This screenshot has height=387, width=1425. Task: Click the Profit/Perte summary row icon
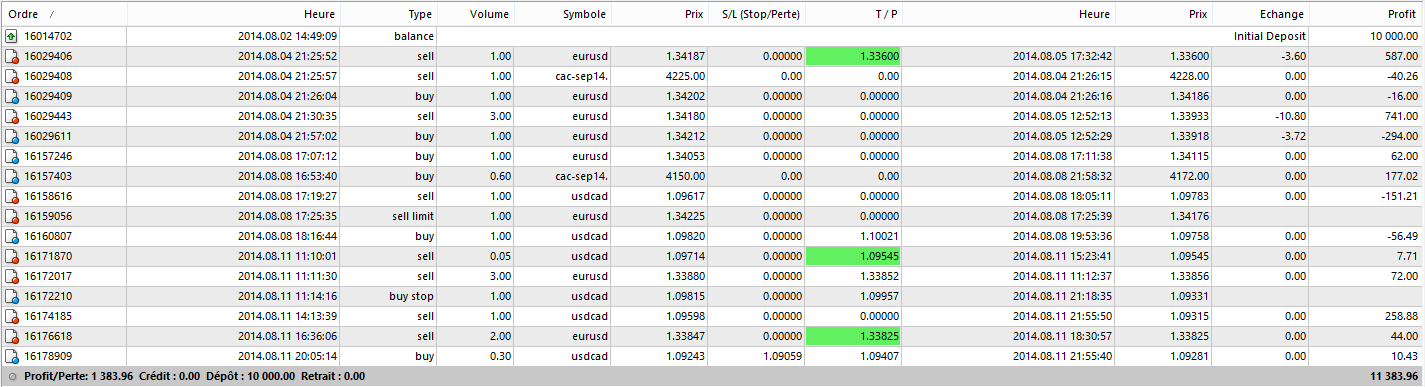[x=10, y=377]
